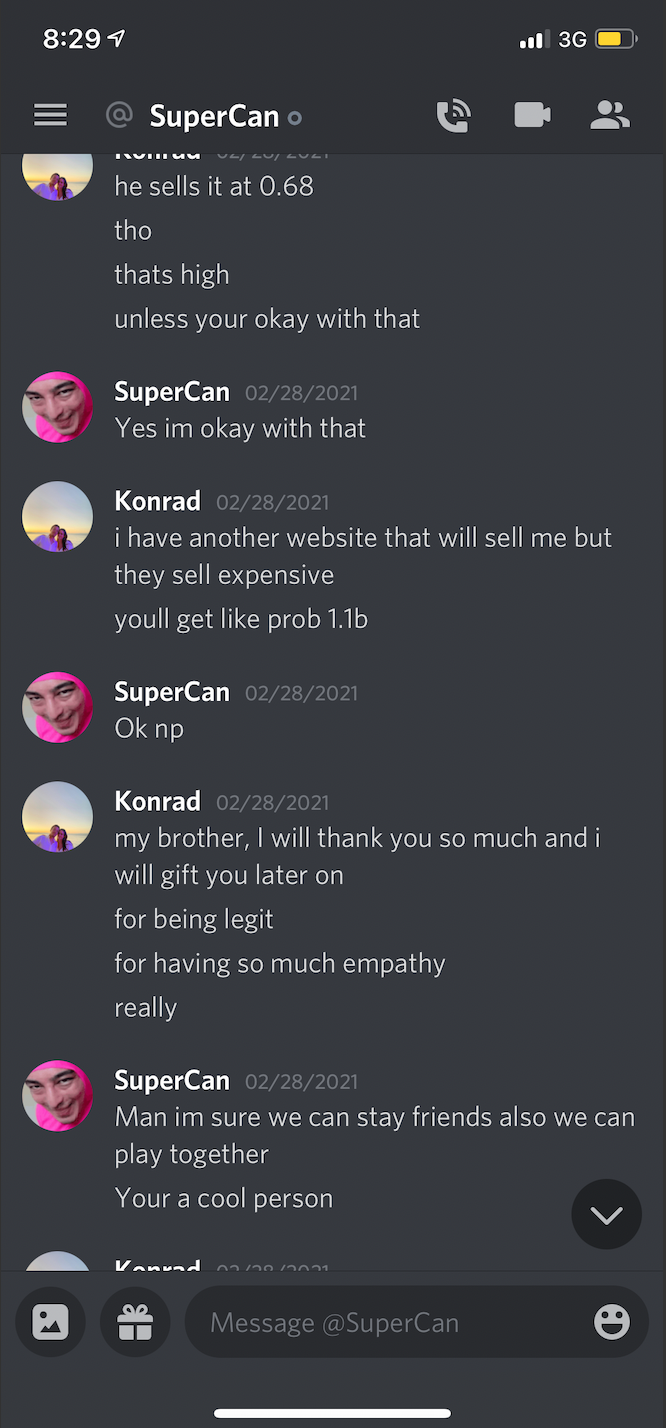
Task: Open the emoji picker
Action: click(612, 1322)
